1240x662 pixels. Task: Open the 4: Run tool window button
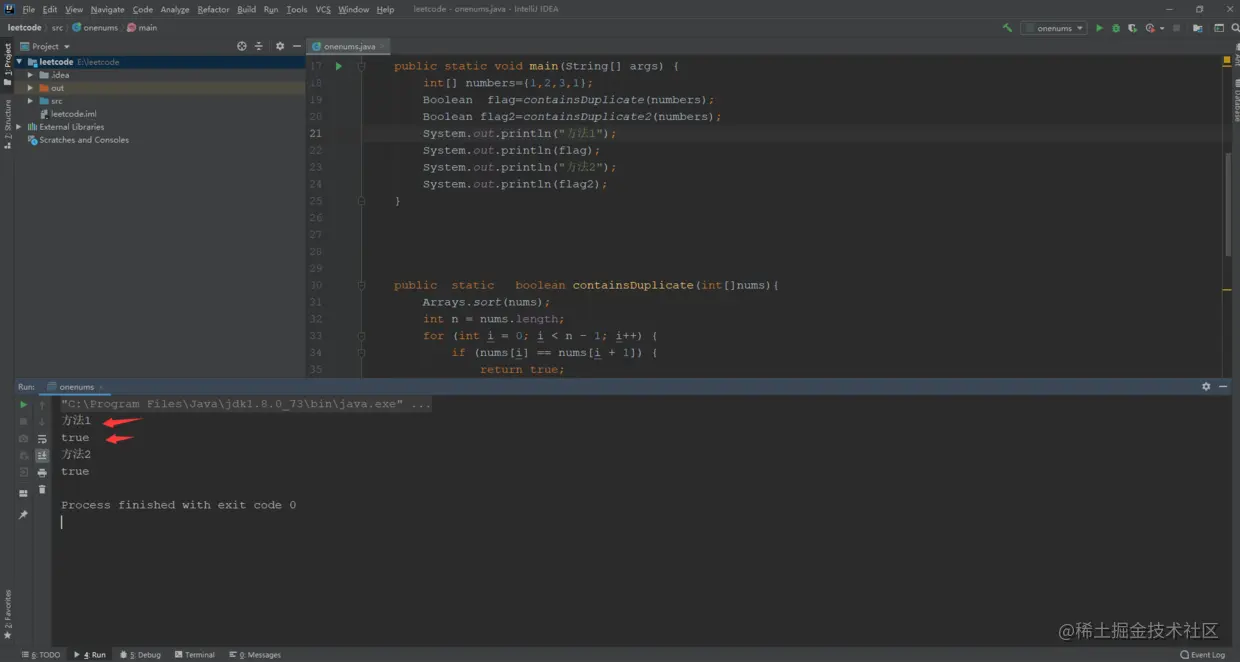tap(90, 655)
